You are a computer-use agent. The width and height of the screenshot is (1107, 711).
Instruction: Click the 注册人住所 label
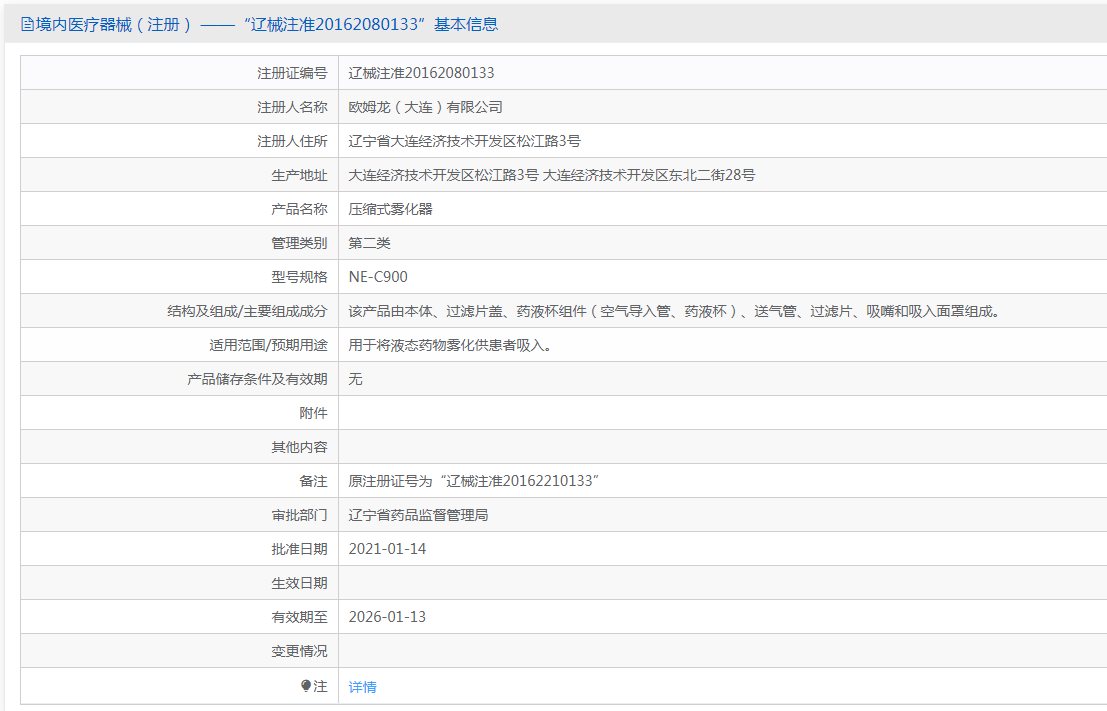[292, 141]
